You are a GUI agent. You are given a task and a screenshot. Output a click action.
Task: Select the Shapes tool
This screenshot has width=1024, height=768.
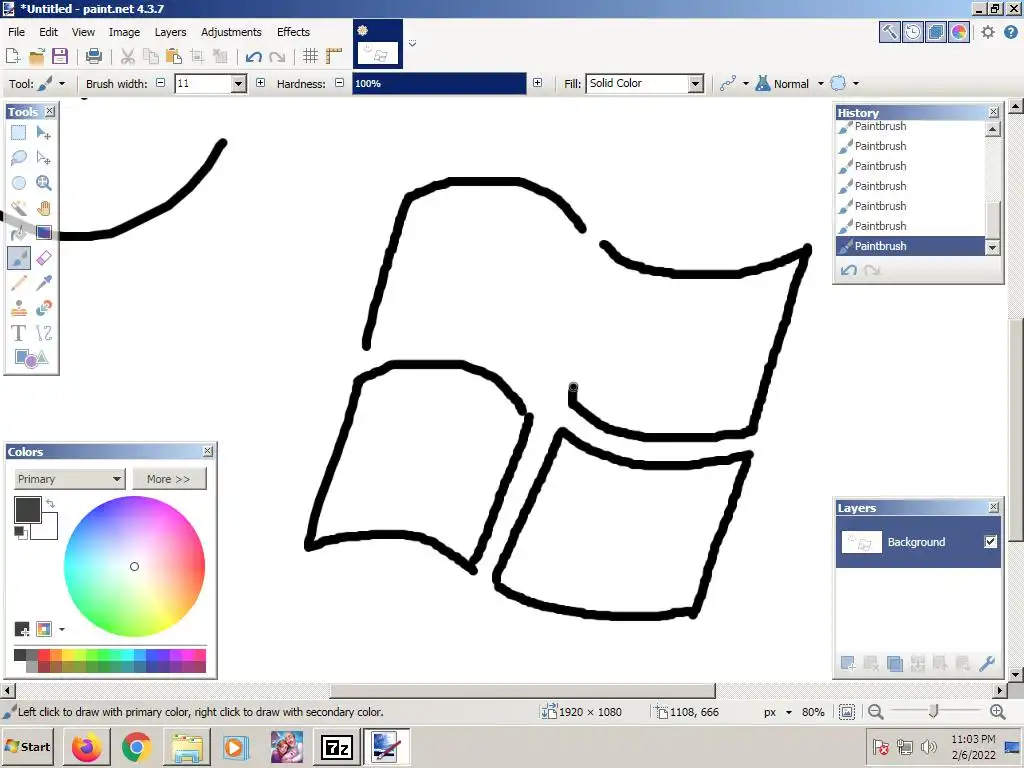click(31, 358)
